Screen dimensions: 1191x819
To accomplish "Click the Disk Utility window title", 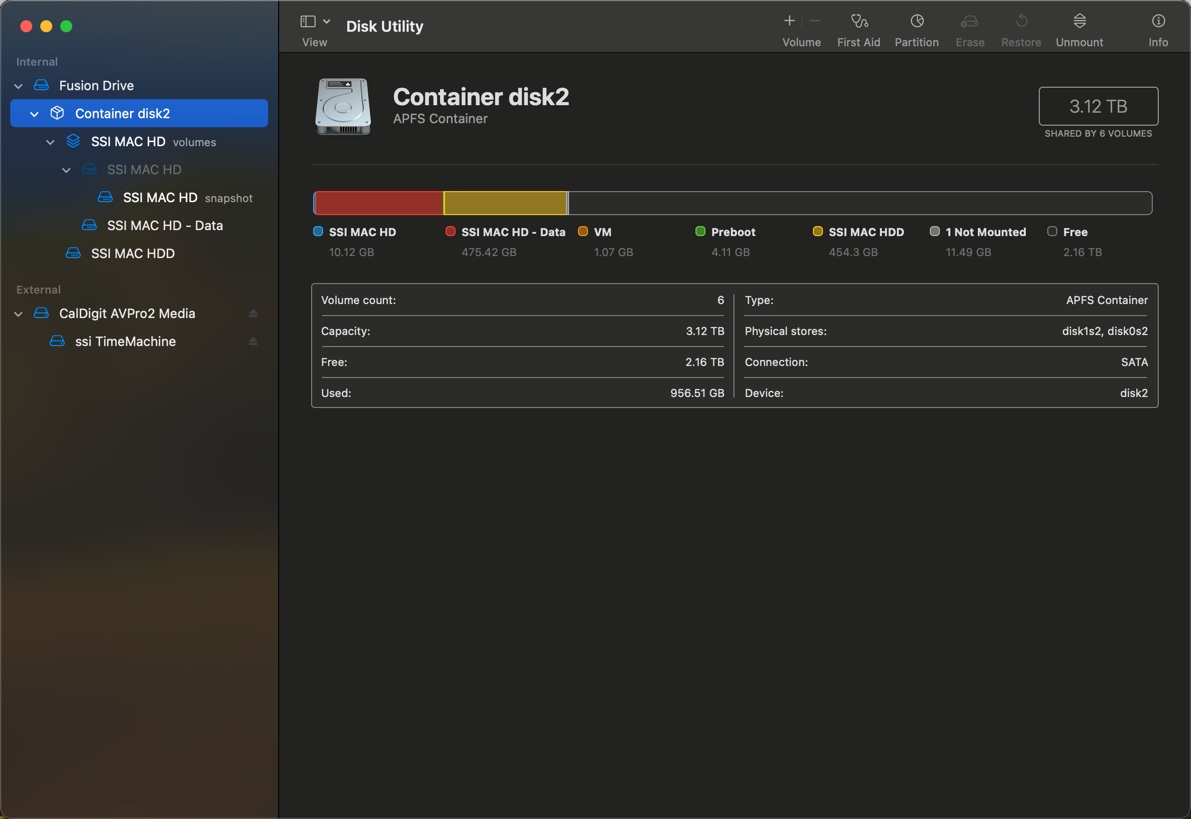I will click(x=384, y=26).
